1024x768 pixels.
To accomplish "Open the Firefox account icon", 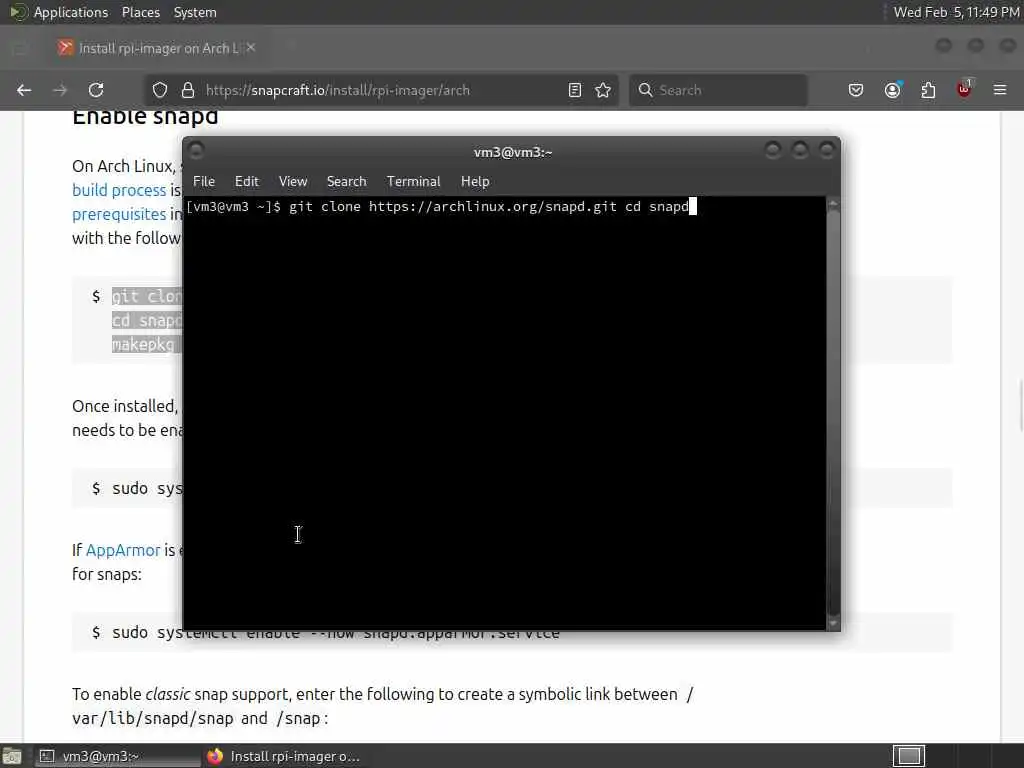I will 893,90.
